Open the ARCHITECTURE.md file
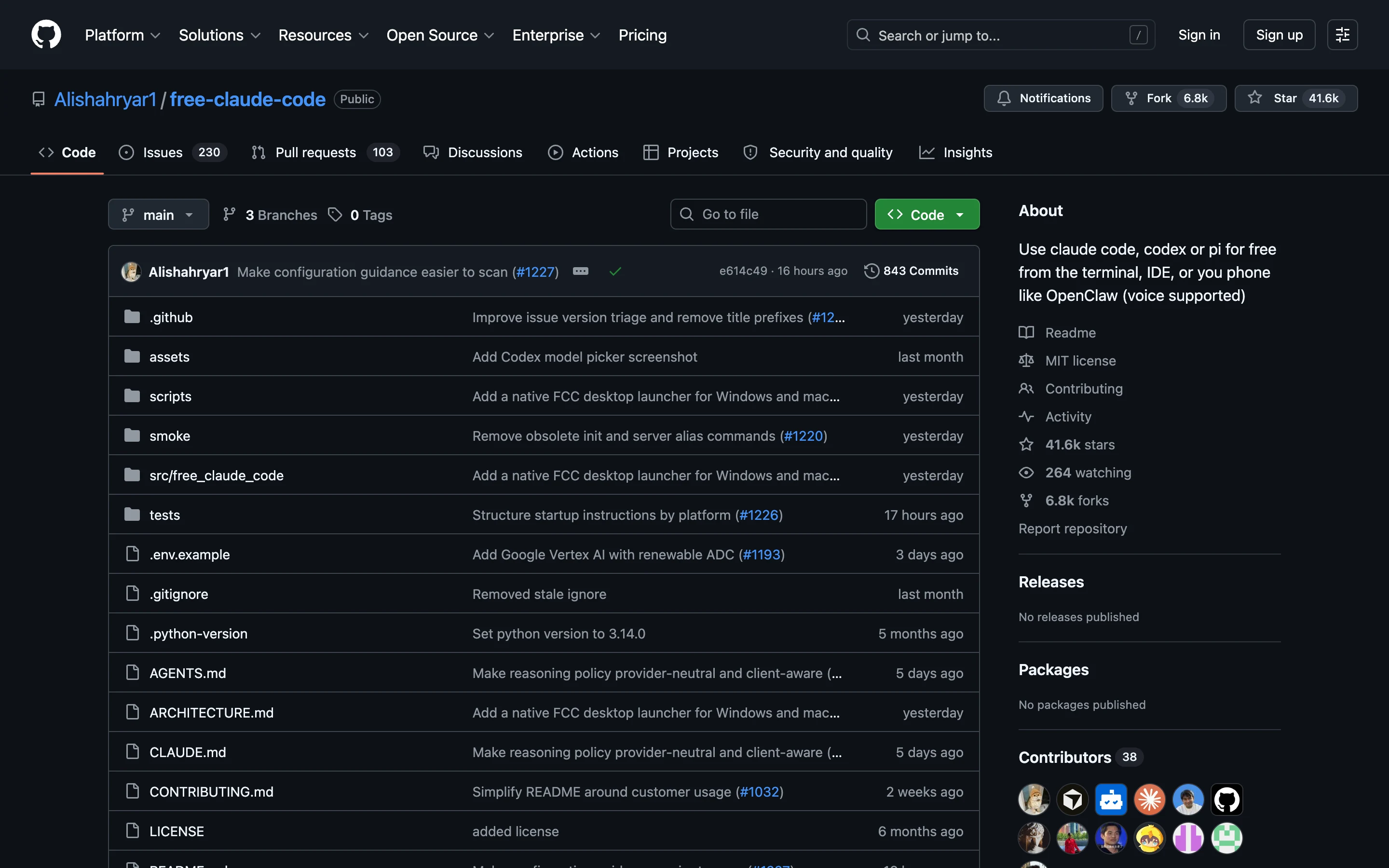This screenshot has height=868, width=1389. [211, 712]
